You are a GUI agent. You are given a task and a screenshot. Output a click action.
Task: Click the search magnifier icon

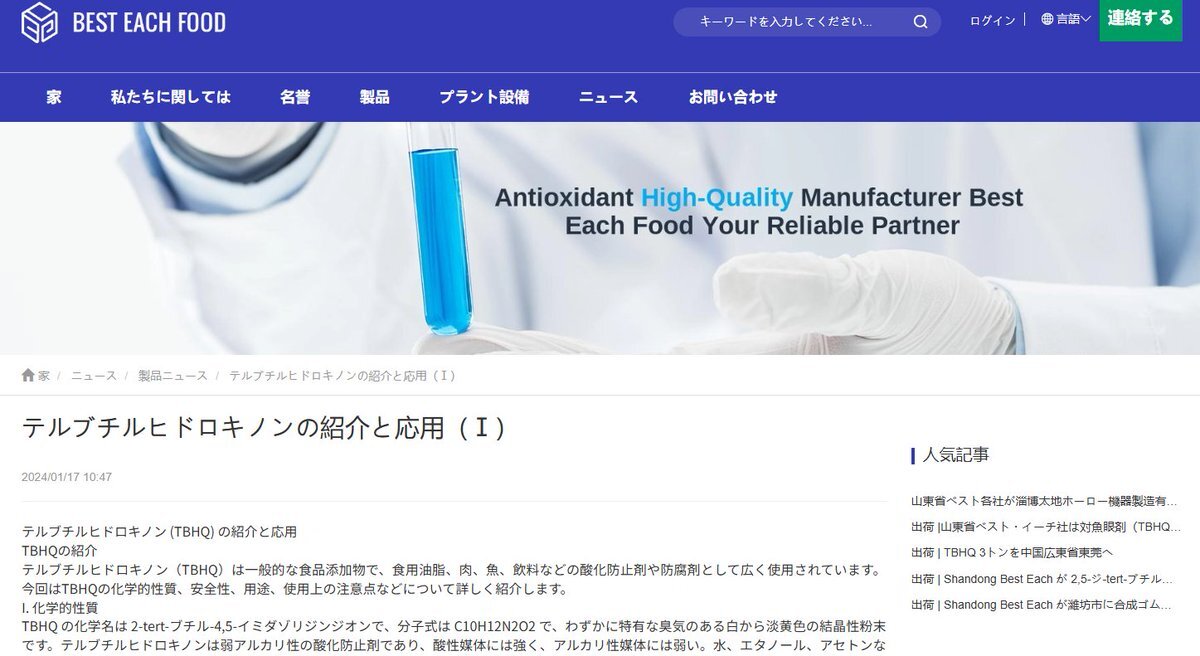(920, 22)
